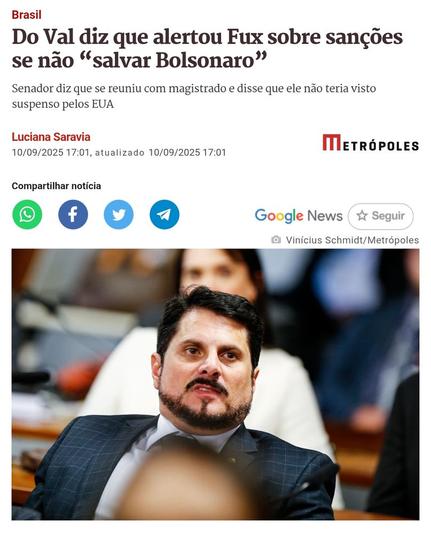Send the article through Telegram icon
The height and width of the screenshot is (534, 431).
point(164,215)
